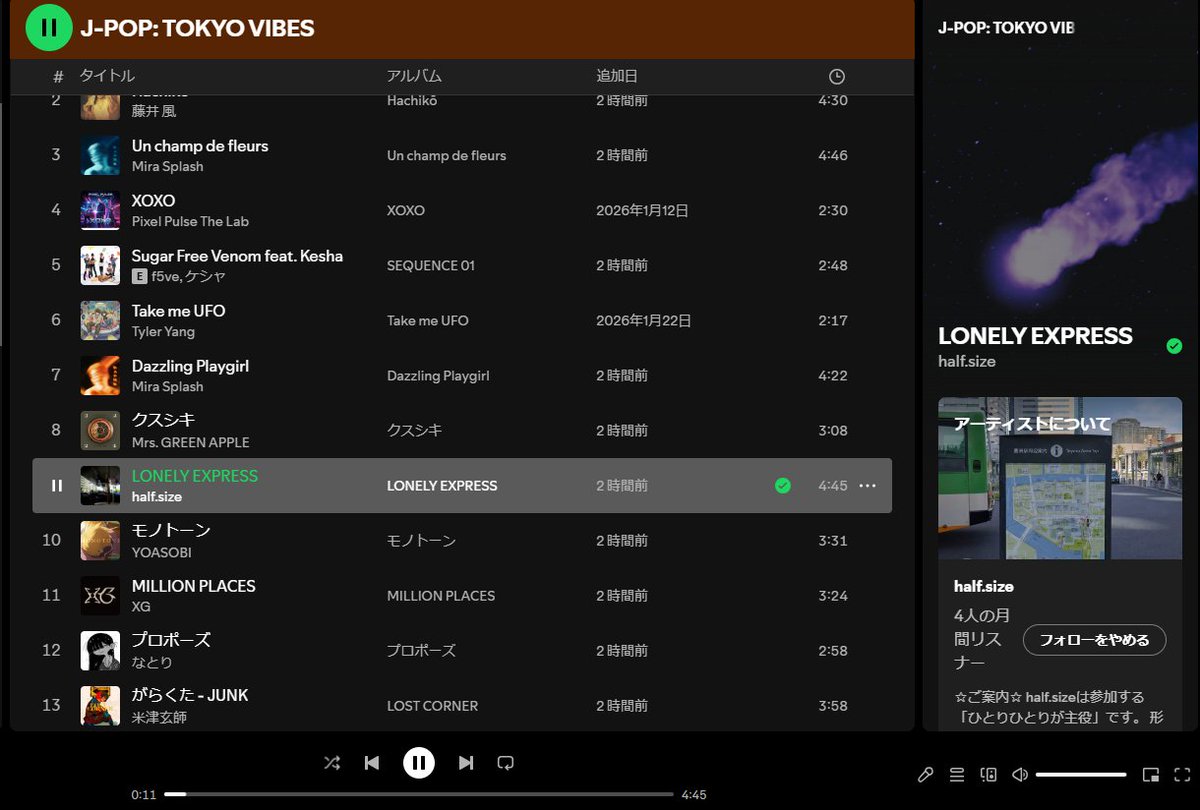Open XG artist link

(x=141, y=607)
